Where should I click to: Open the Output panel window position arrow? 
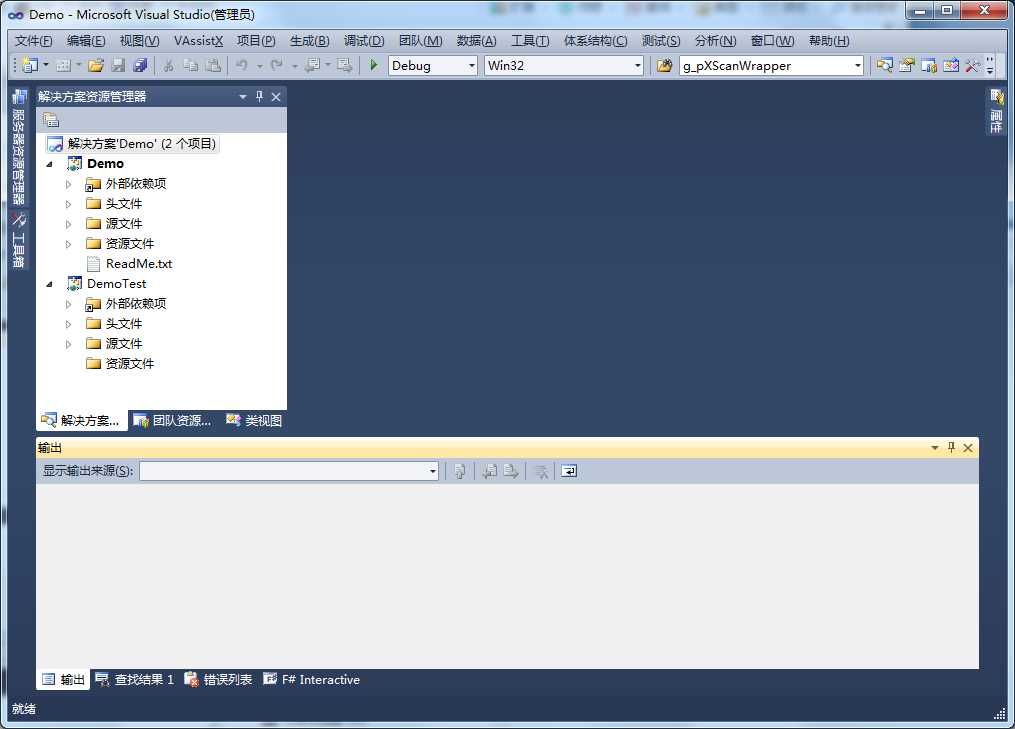[935, 447]
